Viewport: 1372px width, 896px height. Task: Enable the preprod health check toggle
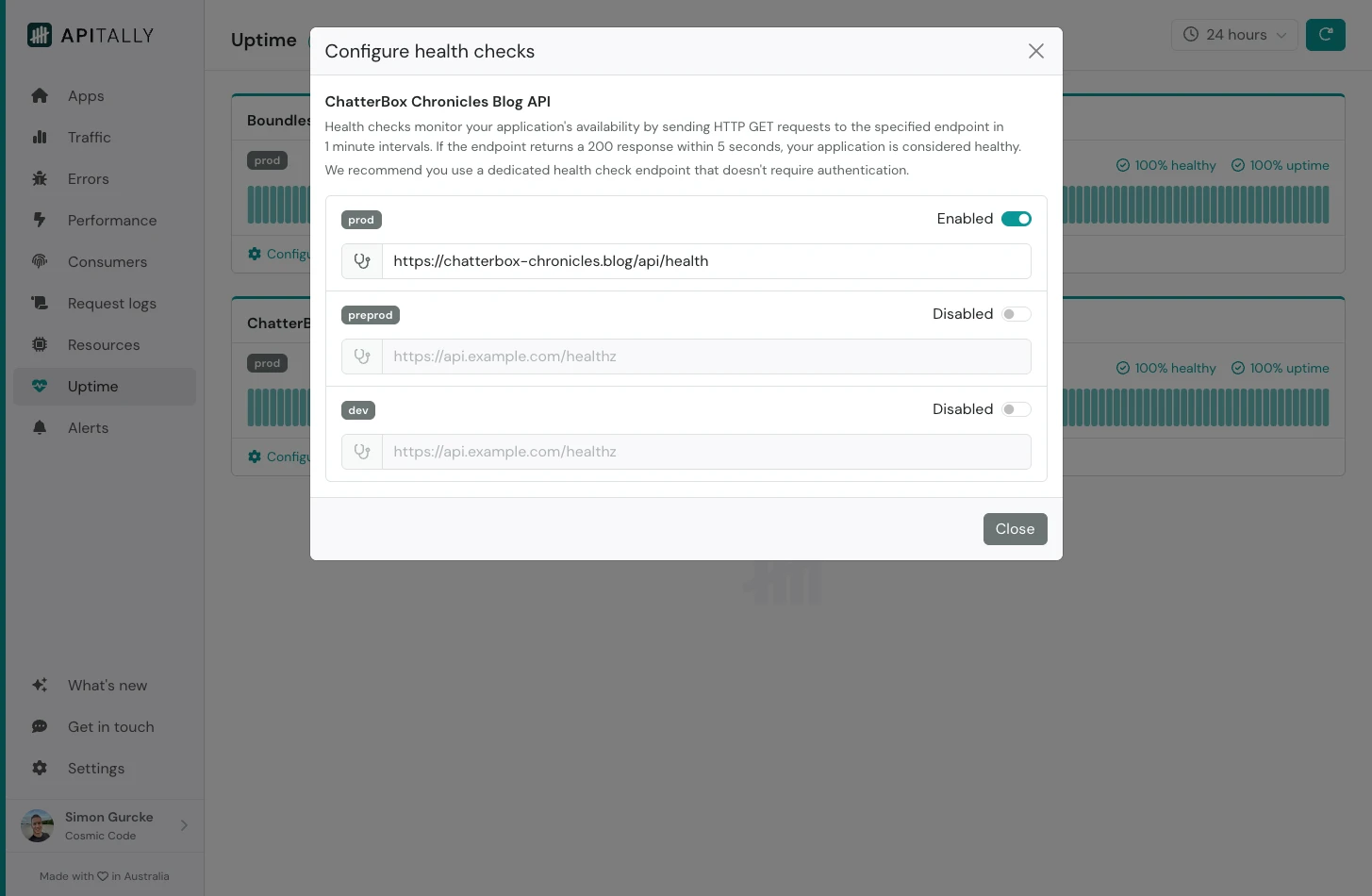[1017, 314]
